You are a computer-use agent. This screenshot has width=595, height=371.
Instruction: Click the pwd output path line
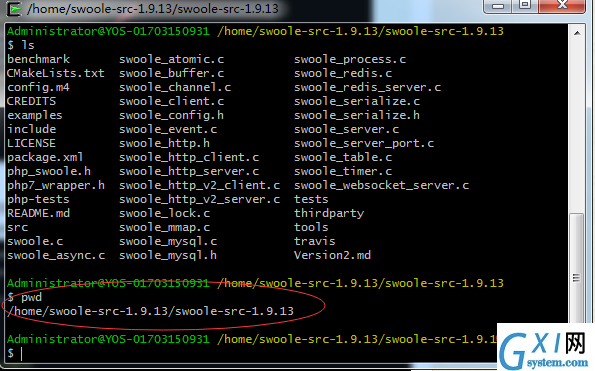(151, 311)
